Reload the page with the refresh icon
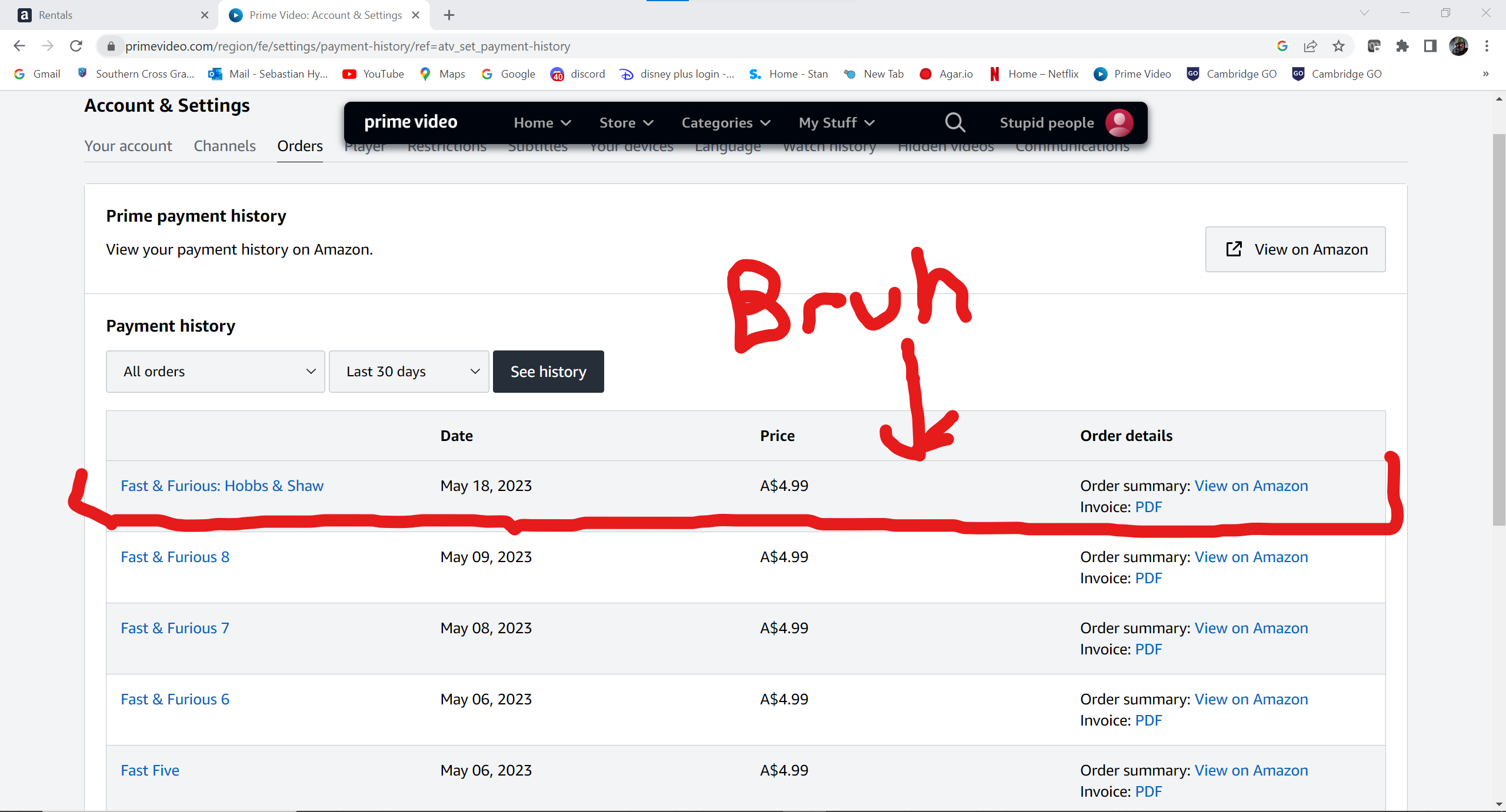This screenshot has width=1506, height=812. pos(76,46)
